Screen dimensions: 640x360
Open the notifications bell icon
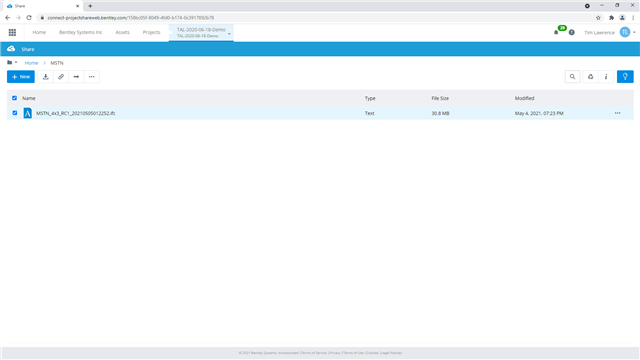tap(556, 32)
